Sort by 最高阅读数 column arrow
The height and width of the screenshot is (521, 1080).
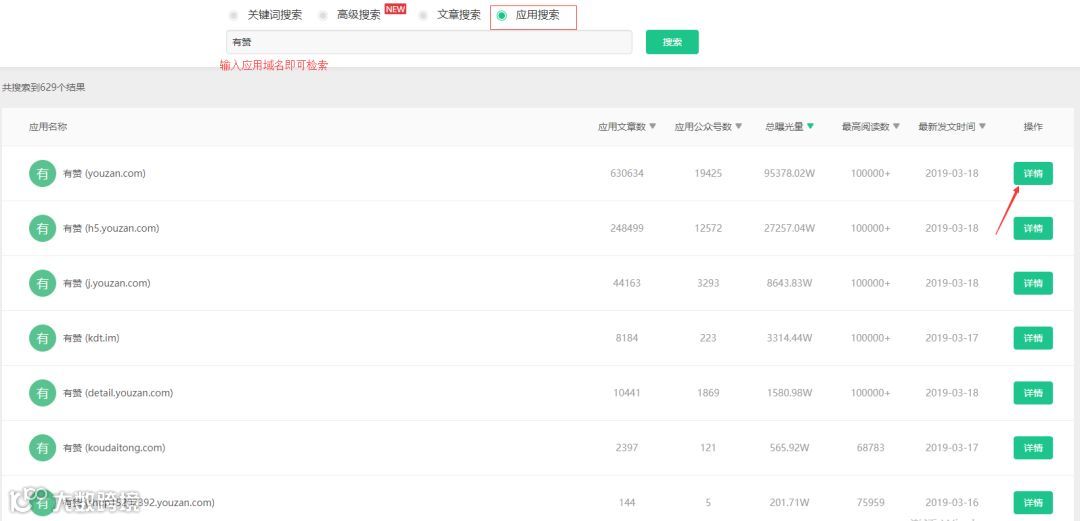[x=897, y=127]
